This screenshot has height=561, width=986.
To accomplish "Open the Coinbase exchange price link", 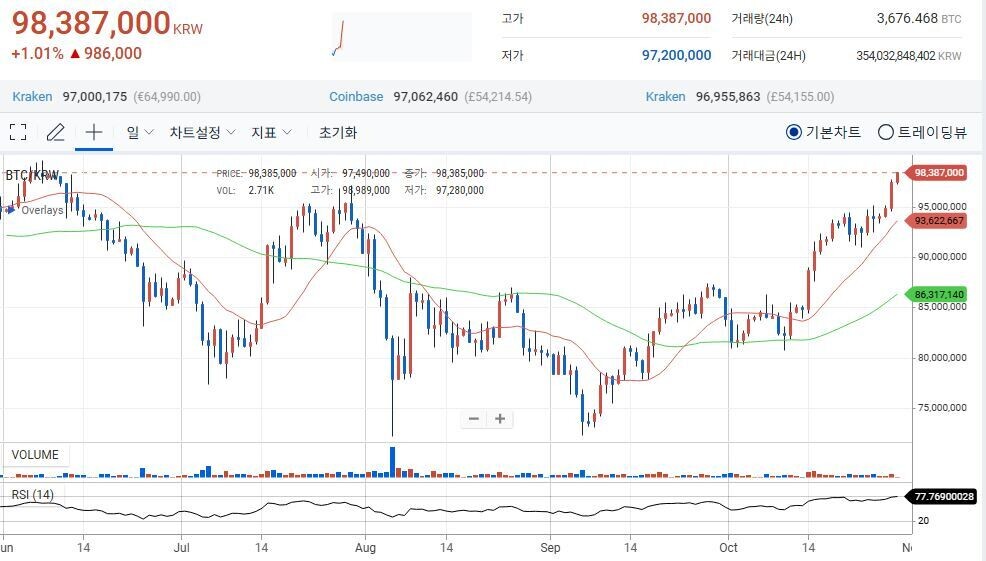I will pos(356,97).
